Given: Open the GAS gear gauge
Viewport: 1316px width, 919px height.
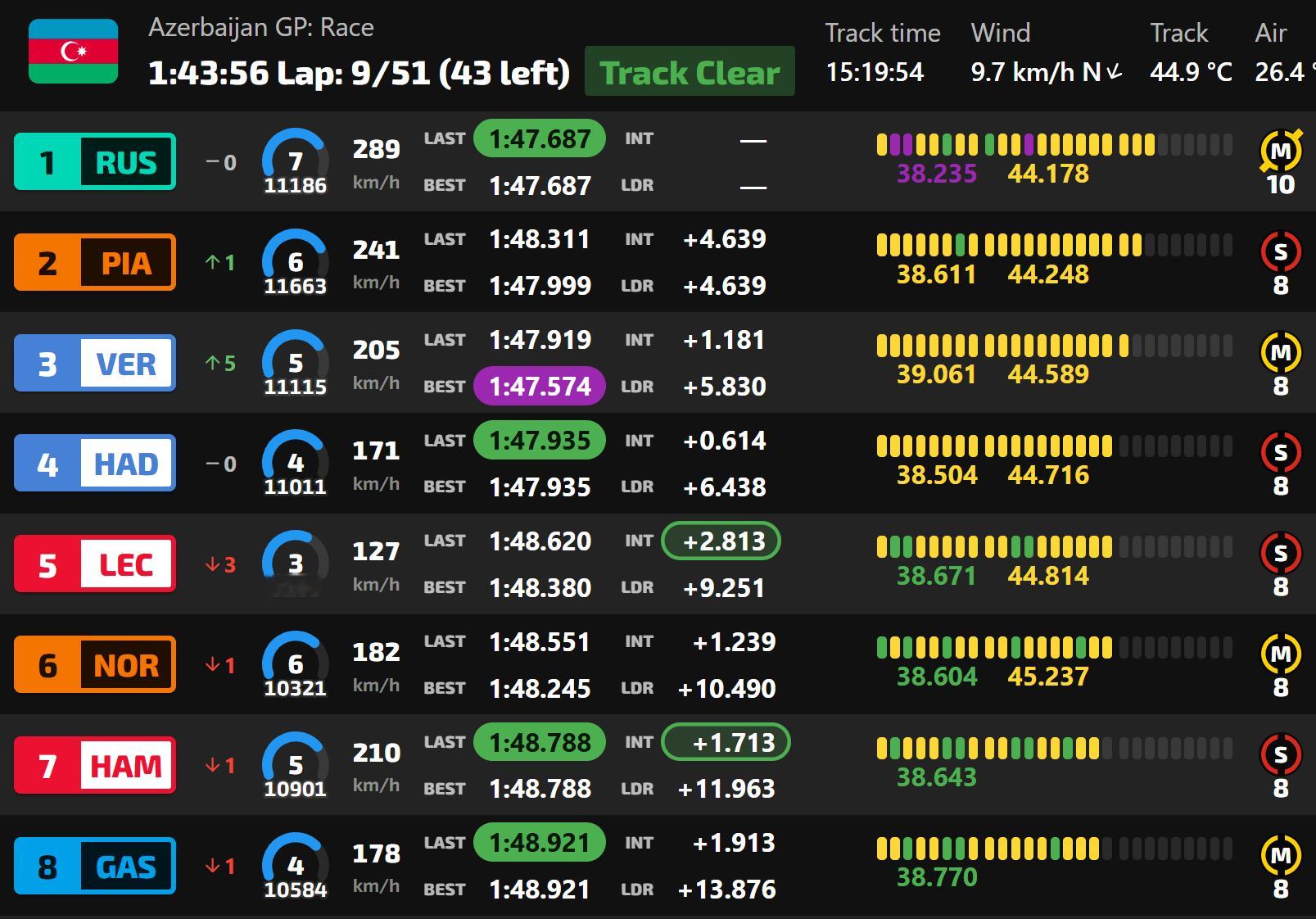Looking at the screenshot, I should click(x=295, y=866).
